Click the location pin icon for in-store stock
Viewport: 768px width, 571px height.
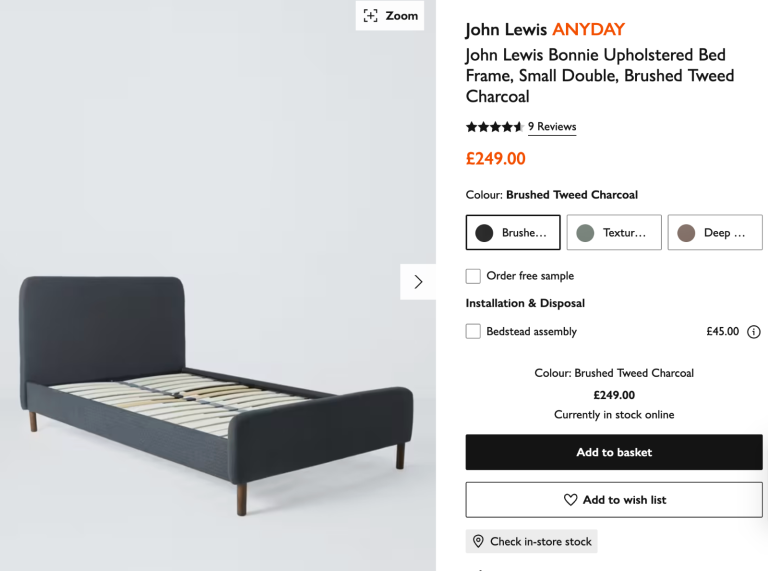[x=478, y=542]
